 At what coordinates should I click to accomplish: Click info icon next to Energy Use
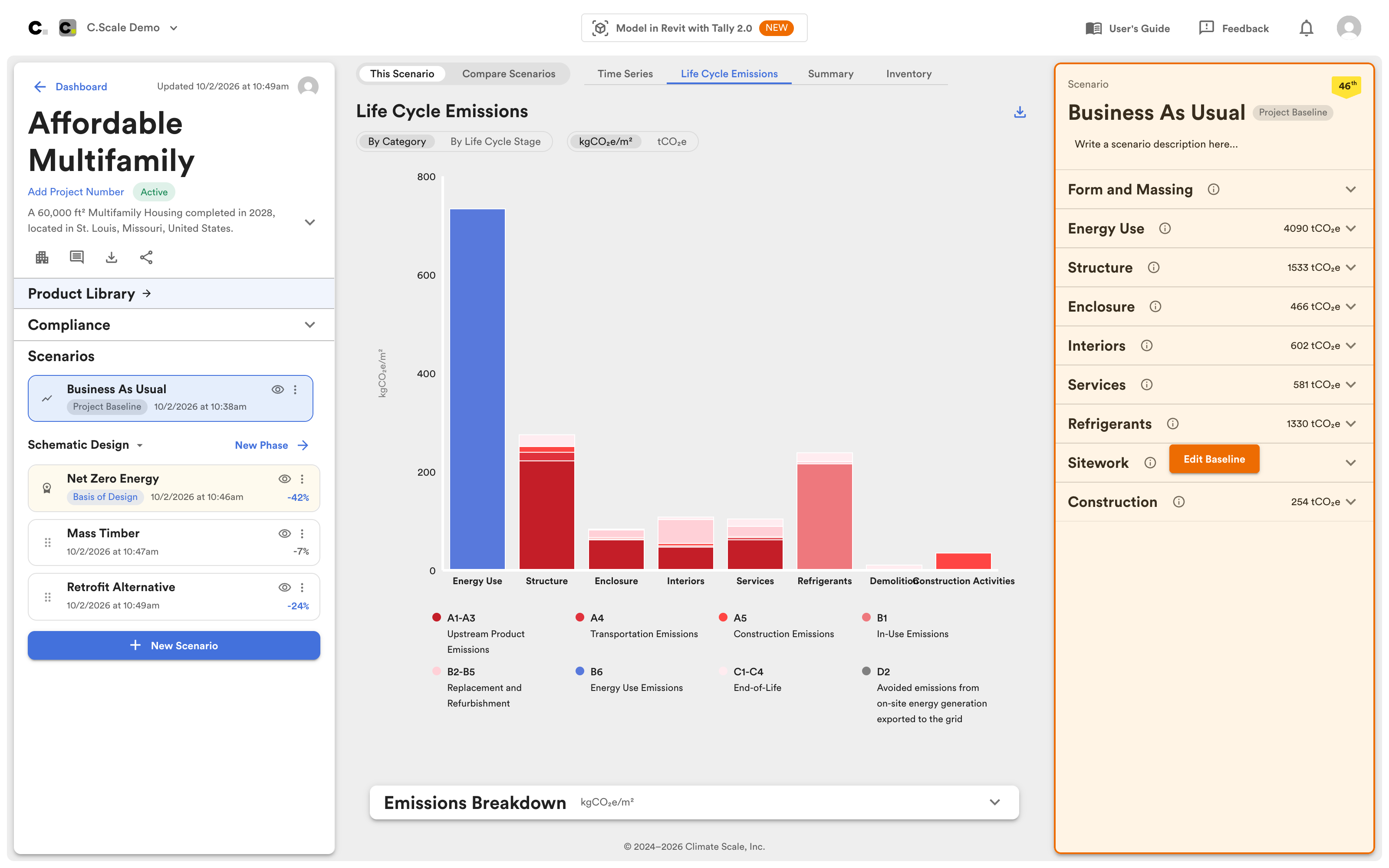tap(1165, 228)
